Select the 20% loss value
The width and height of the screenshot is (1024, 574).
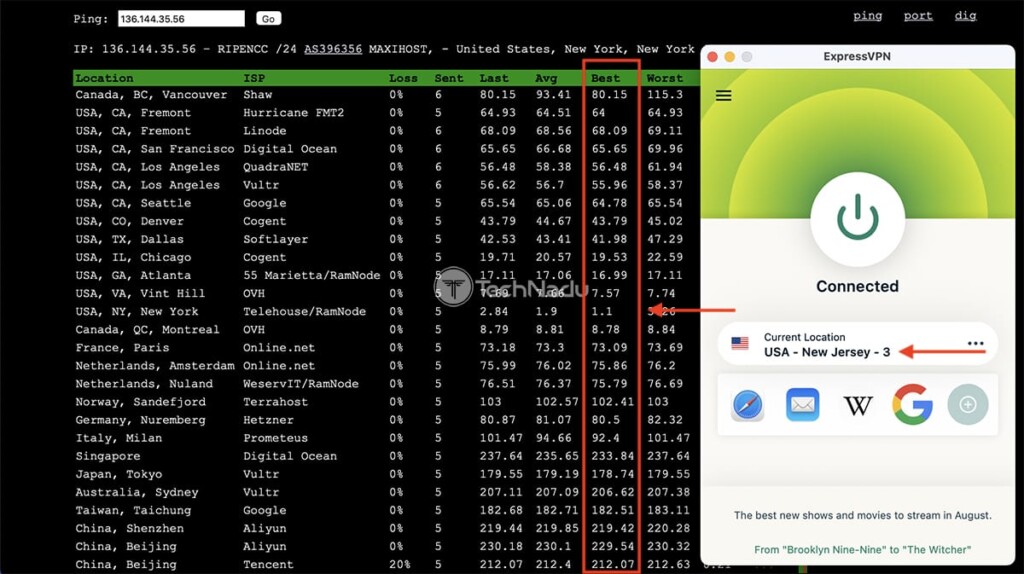tap(400, 564)
